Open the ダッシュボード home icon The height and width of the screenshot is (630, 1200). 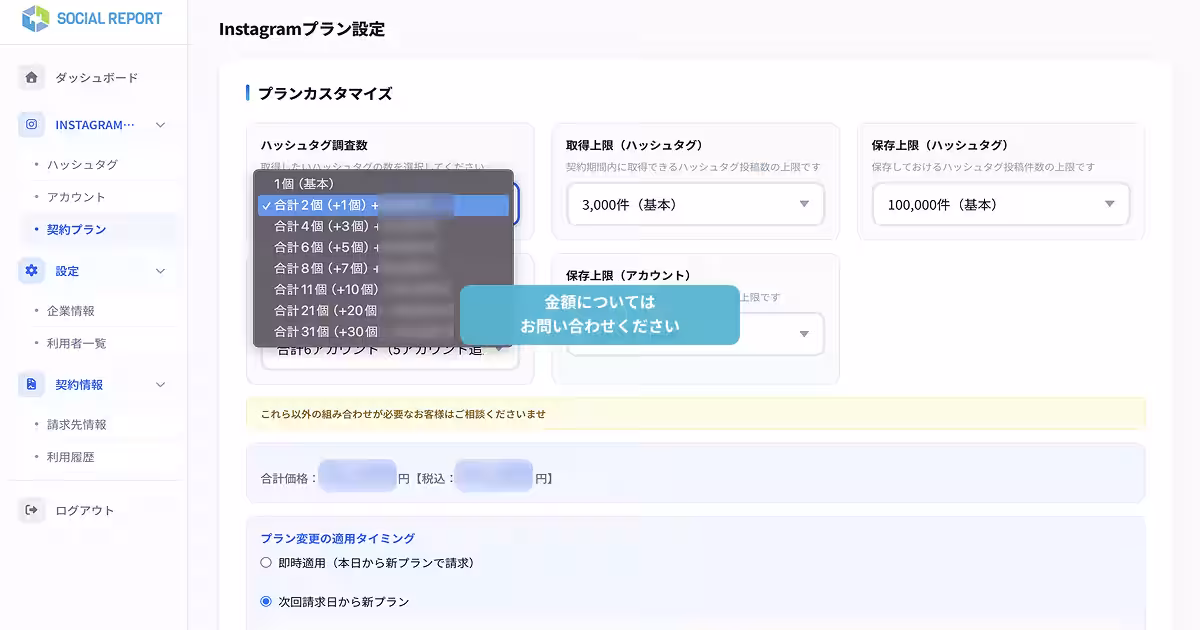click(x=31, y=76)
